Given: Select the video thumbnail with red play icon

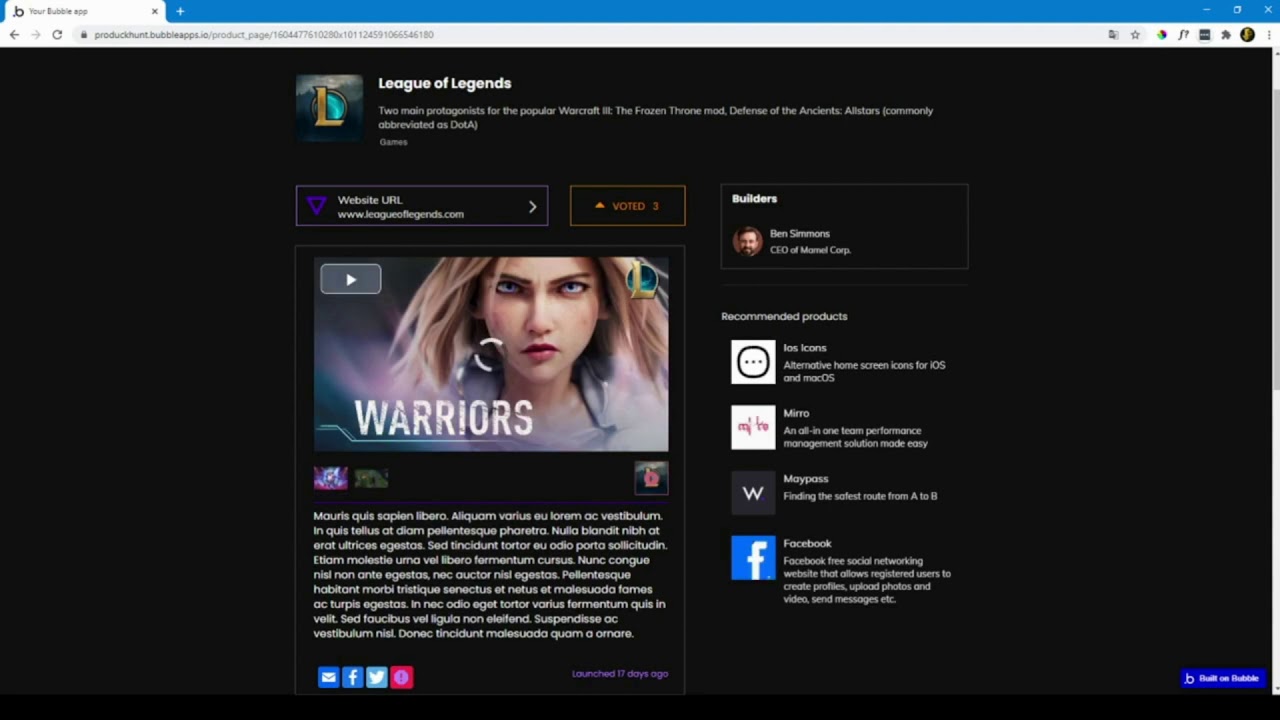Looking at the screenshot, I should [x=651, y=478].
